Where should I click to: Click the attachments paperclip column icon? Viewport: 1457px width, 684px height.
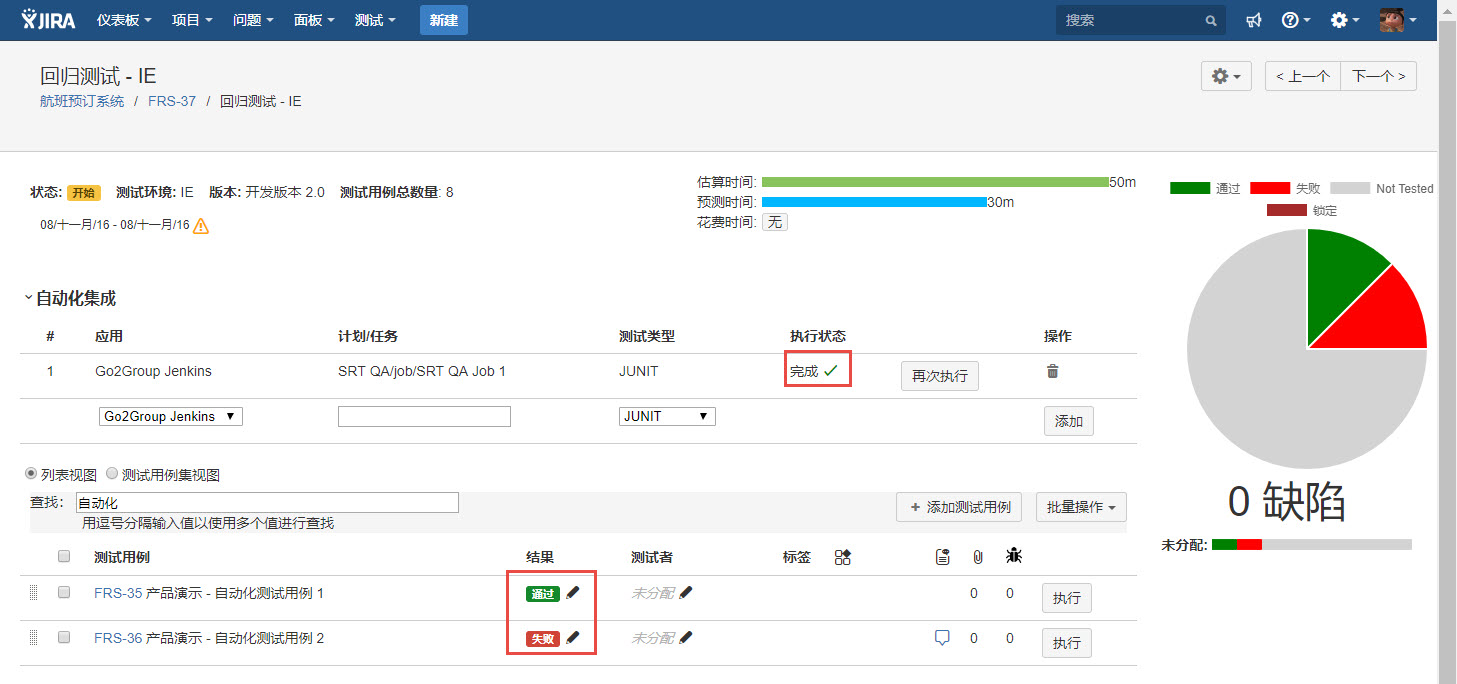[977, 557]
